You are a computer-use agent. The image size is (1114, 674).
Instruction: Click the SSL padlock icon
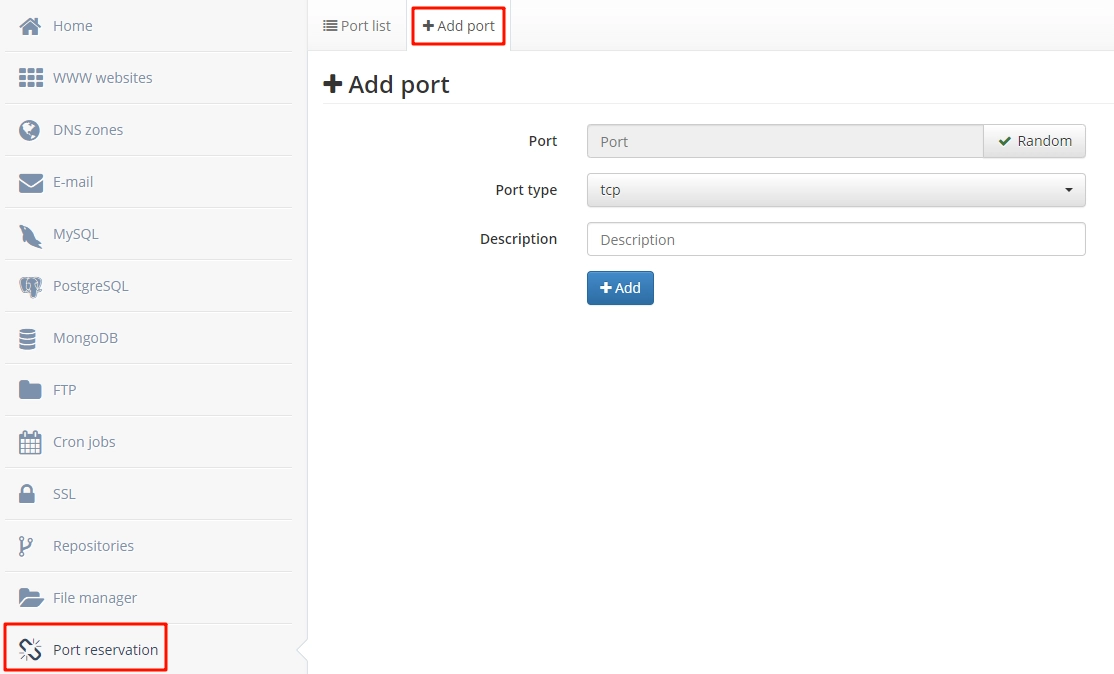28,494
